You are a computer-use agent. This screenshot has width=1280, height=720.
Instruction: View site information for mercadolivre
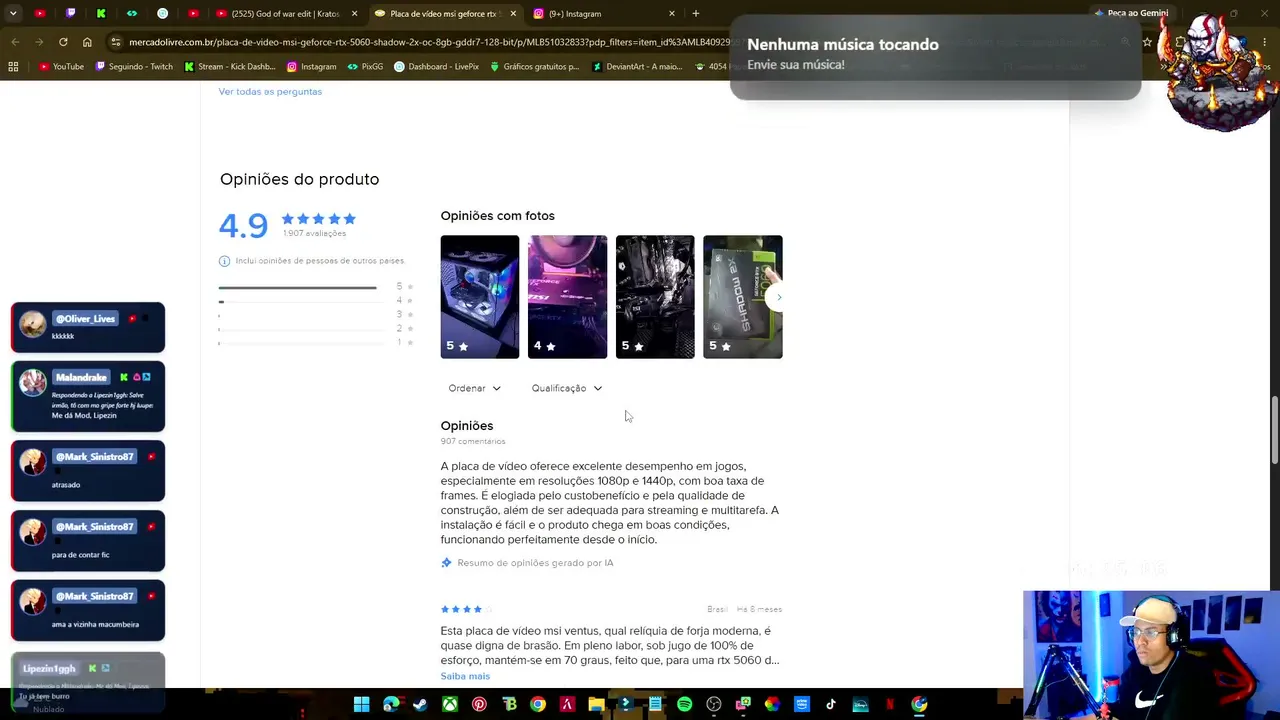tap(116, 42)
